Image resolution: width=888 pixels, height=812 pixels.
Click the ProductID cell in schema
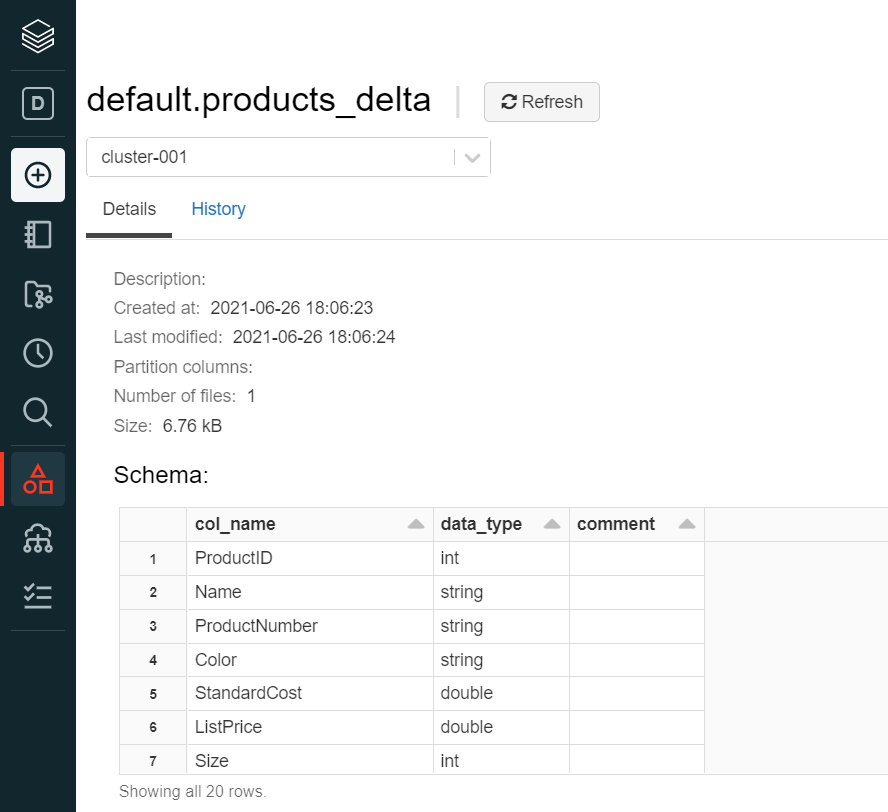pyautogui.click(x=234, y=558)
